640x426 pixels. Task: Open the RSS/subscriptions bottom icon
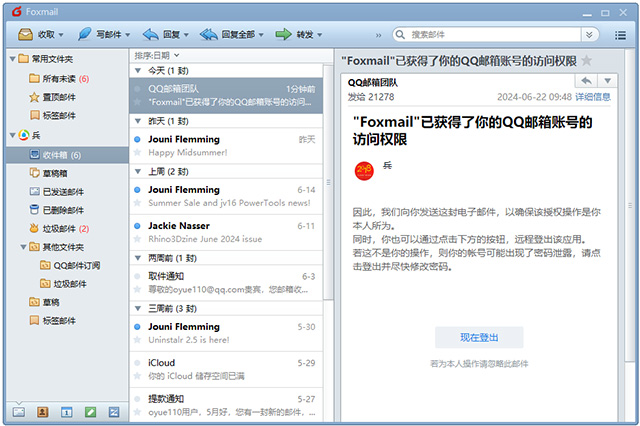click(x=114, y=412)
